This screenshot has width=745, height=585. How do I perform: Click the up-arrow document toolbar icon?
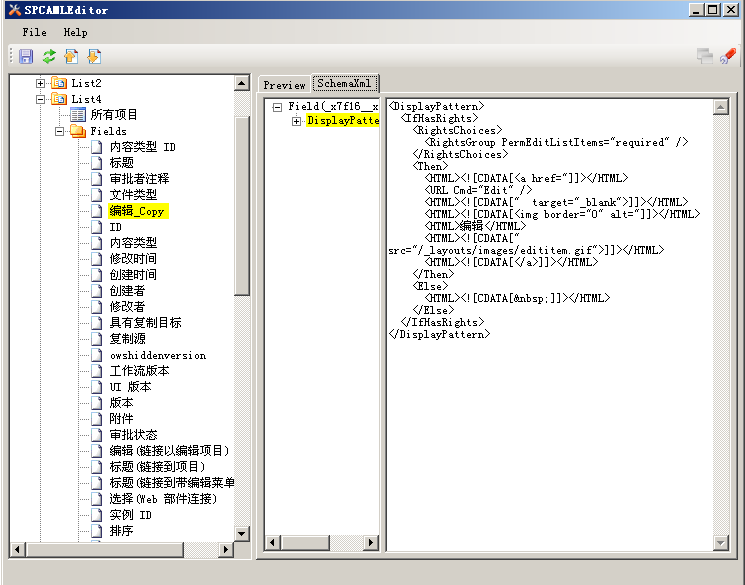[71, 57]
